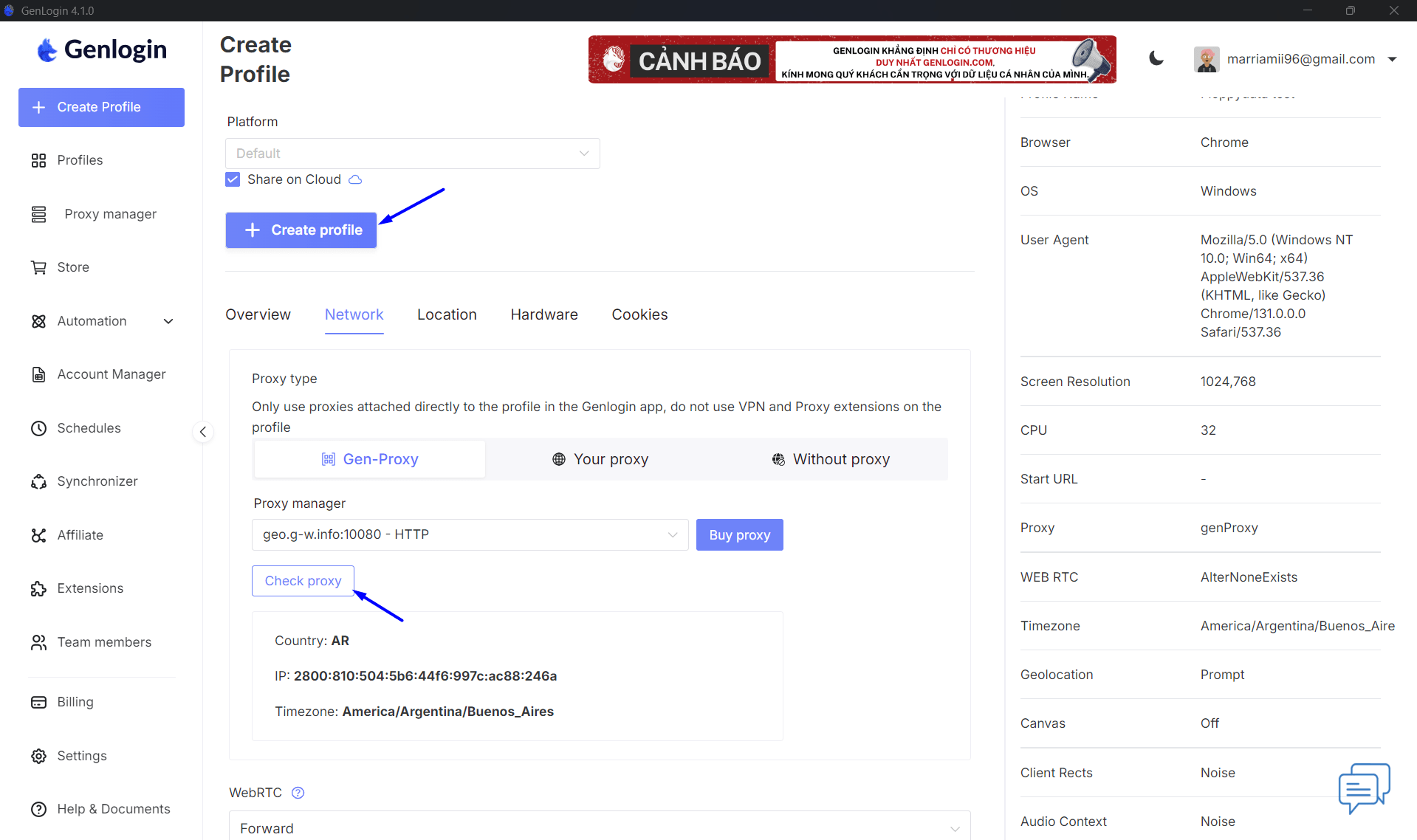This screenshot has height=840, width=1417.
Task: Switch to the Network tab
Action: tap(354, 314)
